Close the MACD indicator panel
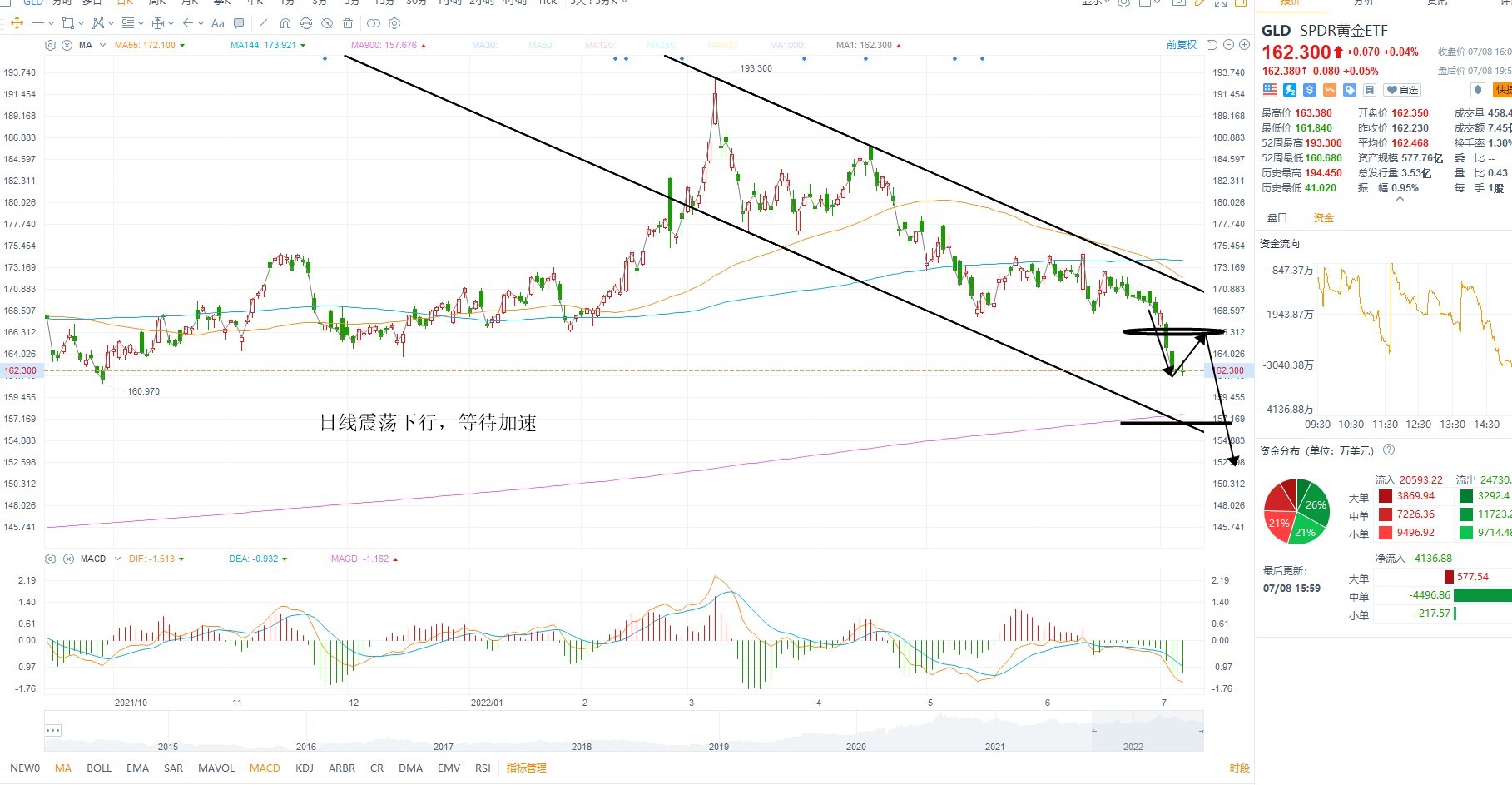 (67, 559)
